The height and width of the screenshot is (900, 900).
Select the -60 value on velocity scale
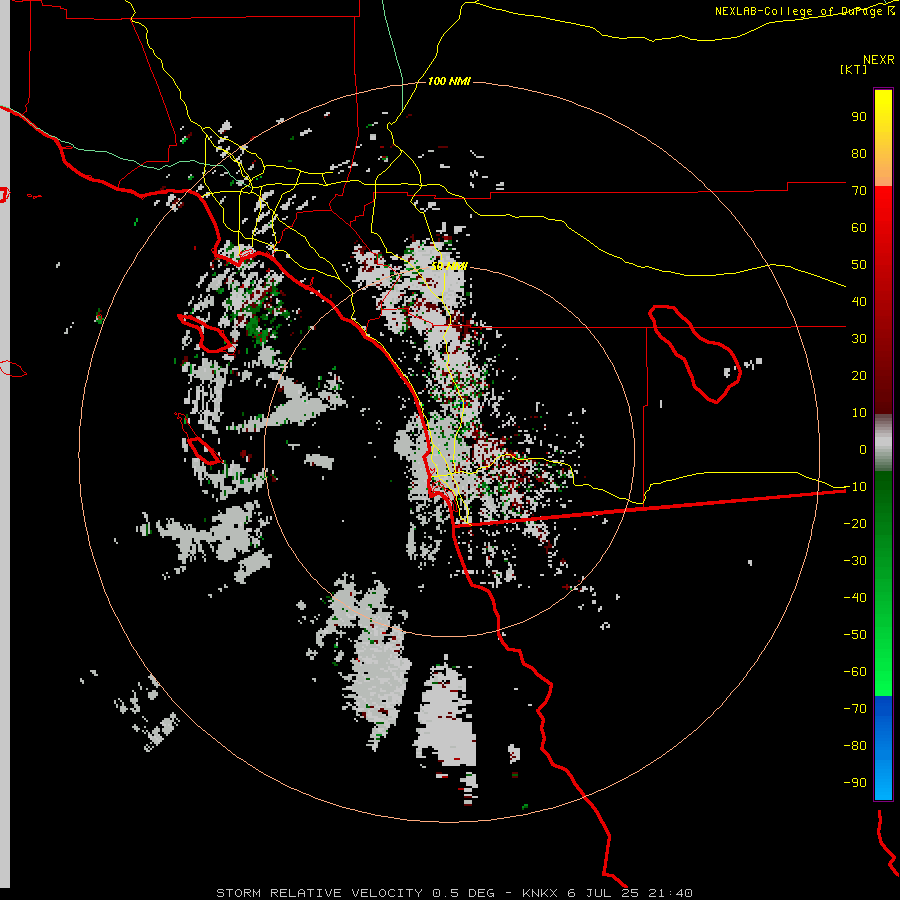855,672
